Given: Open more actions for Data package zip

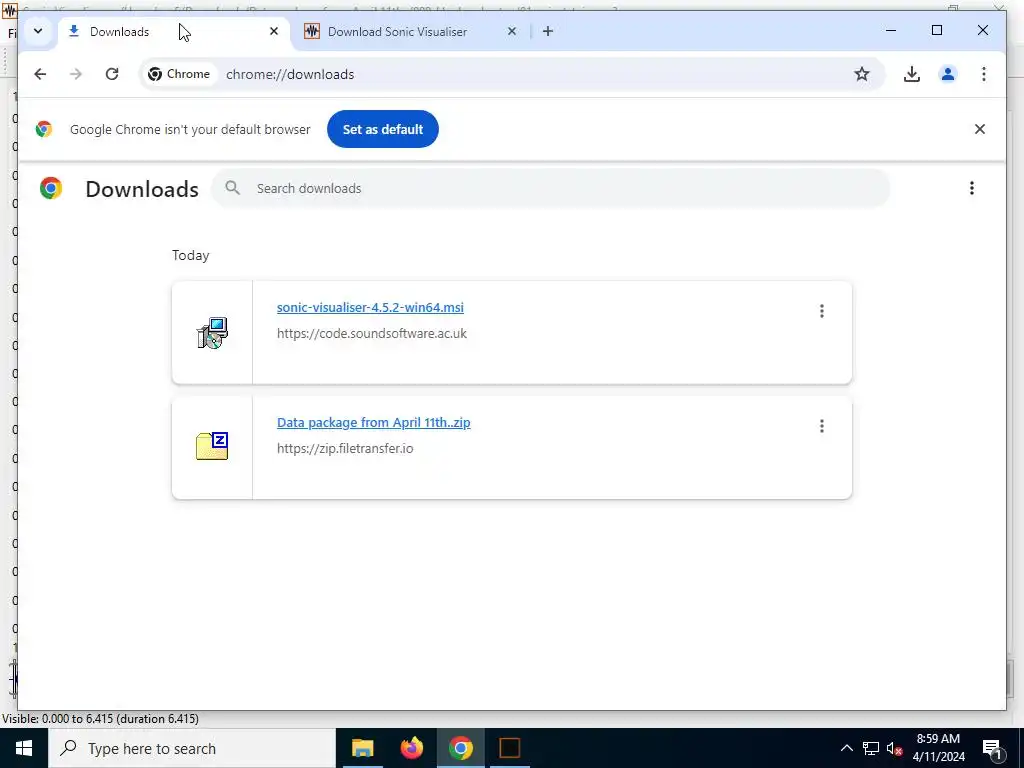Looking at the screenshot, I should point(822,426).
